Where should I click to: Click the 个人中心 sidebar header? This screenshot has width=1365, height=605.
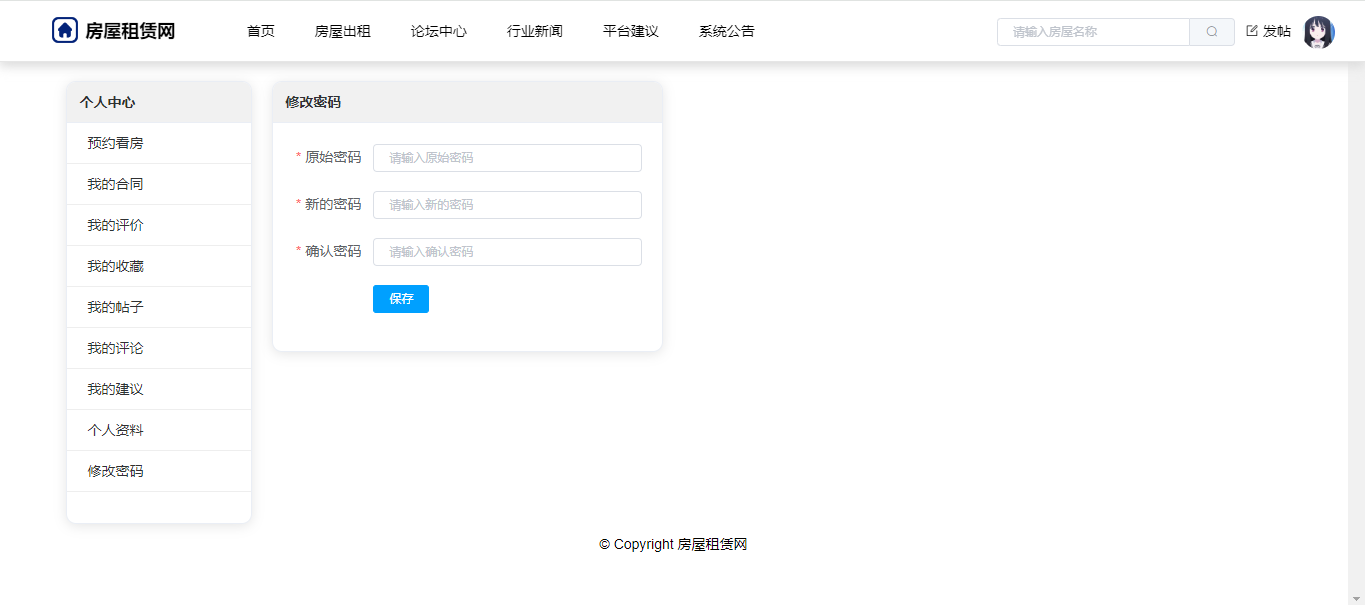pos(159,102)
